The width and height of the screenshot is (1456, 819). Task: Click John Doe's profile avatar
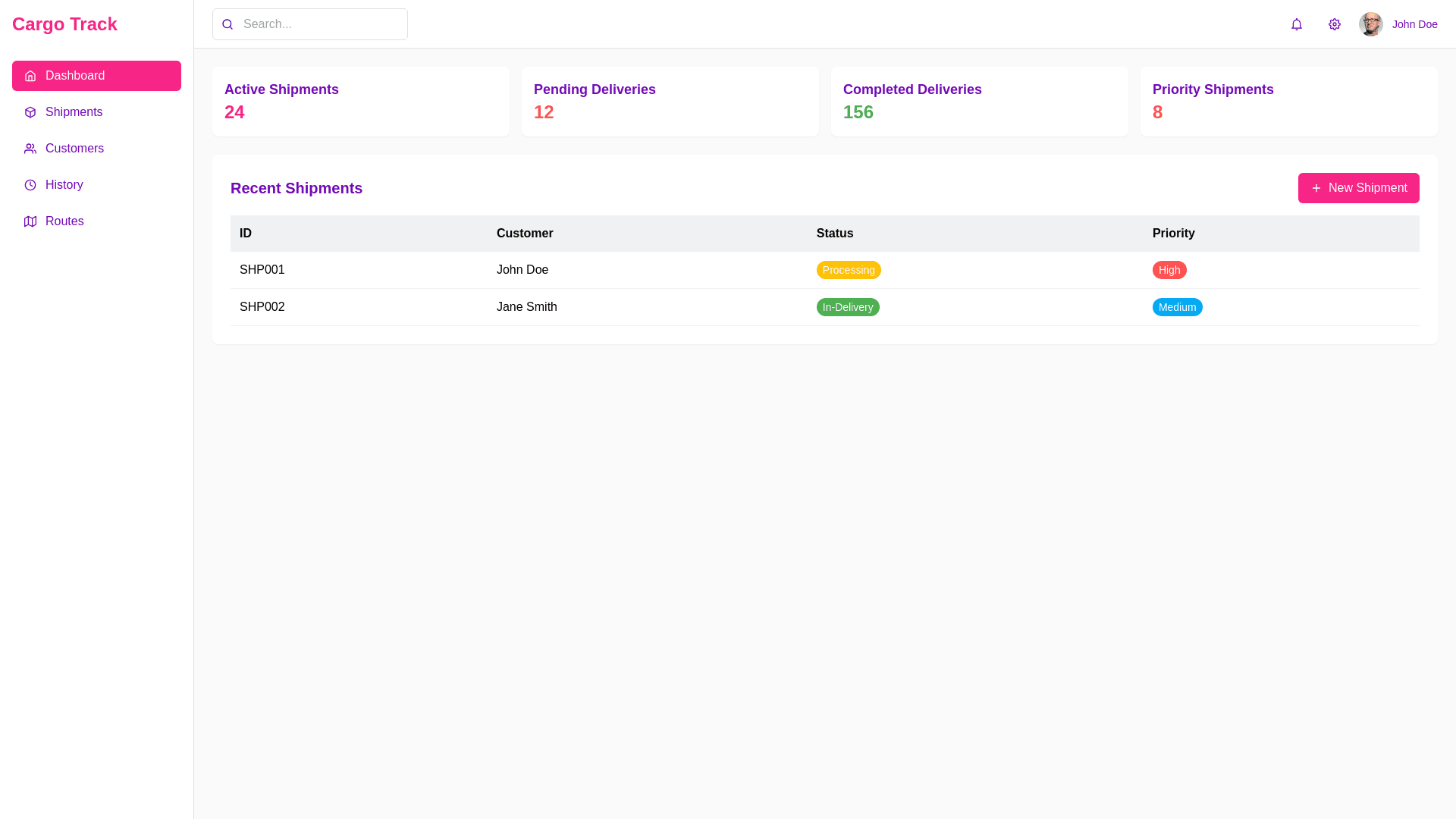pyautogui.click(x=1370, y=24)
